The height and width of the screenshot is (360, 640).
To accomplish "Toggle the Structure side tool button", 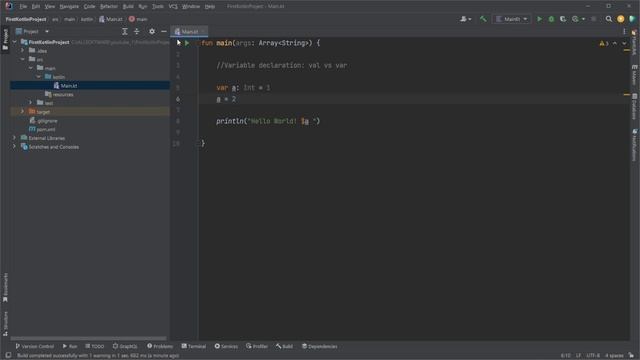I will 5,324.
